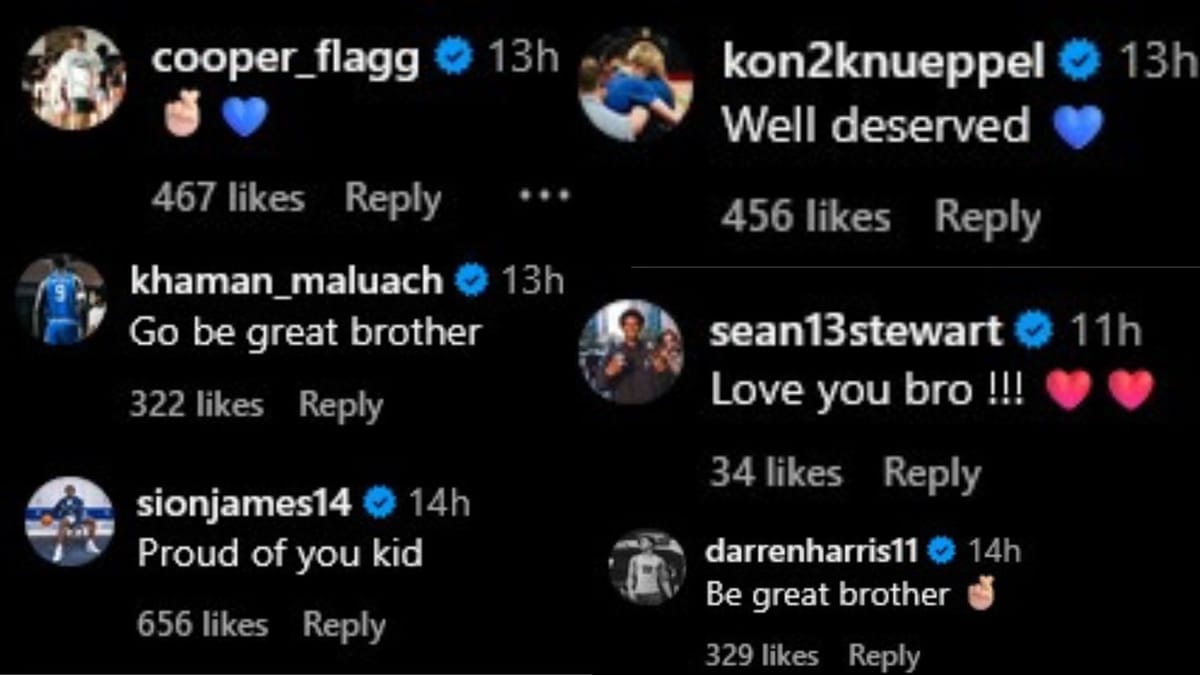Open more options on cooper_flagg's comment
The image size is (1200, 675).
[544, 197]
